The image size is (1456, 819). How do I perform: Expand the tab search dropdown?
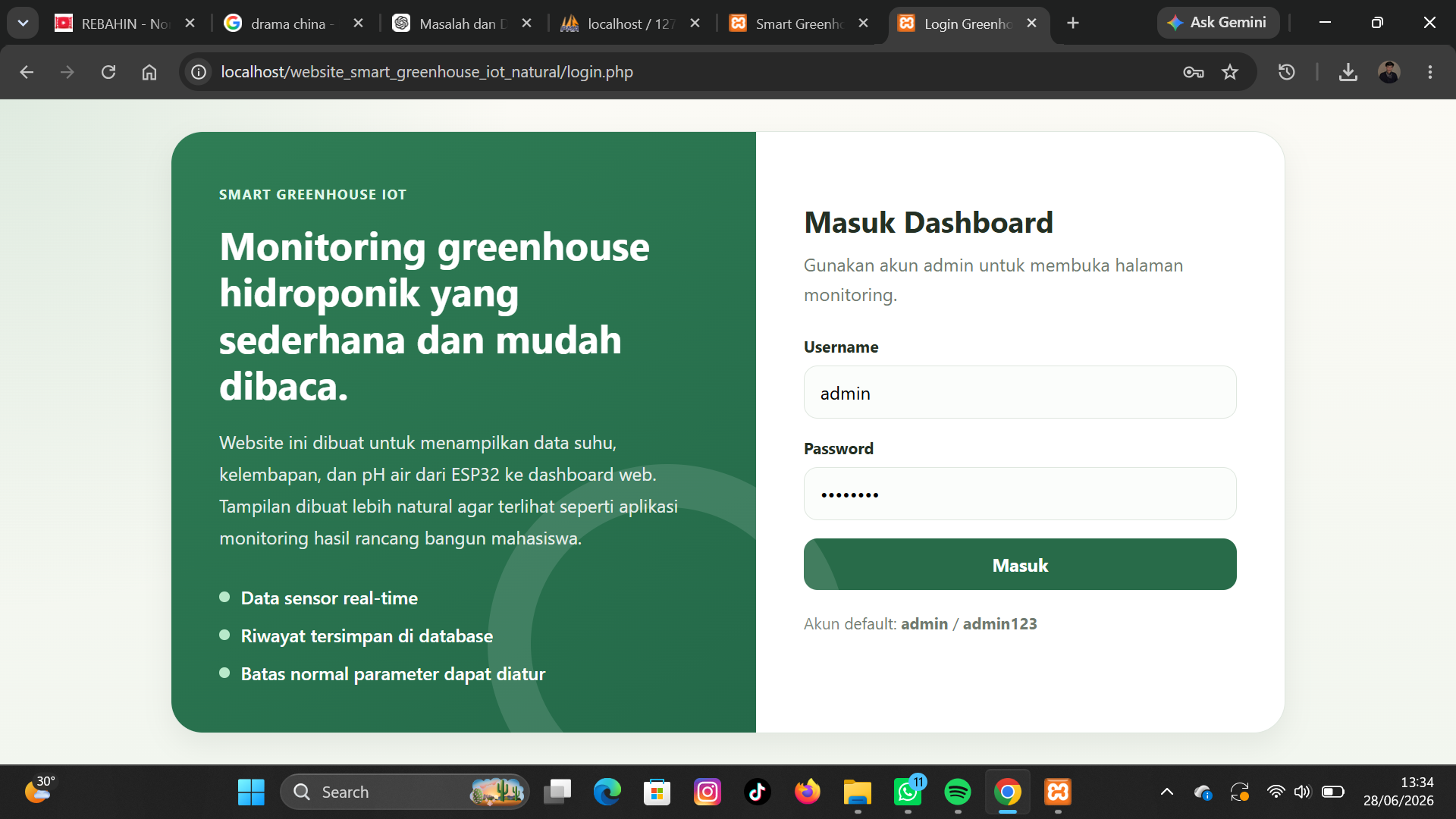coord(23,23)
